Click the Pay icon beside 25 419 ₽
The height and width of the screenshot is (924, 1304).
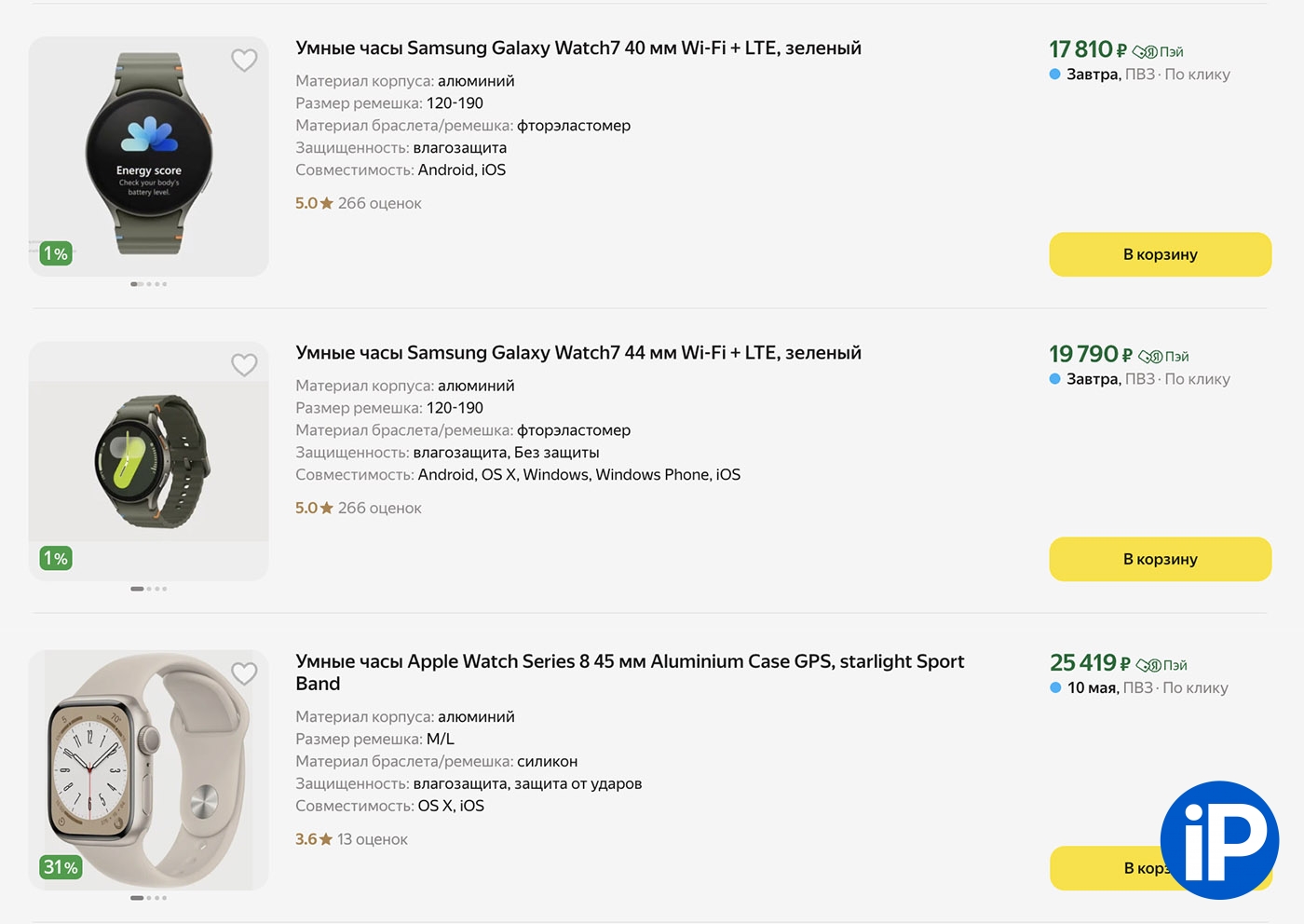point(1161,665)
